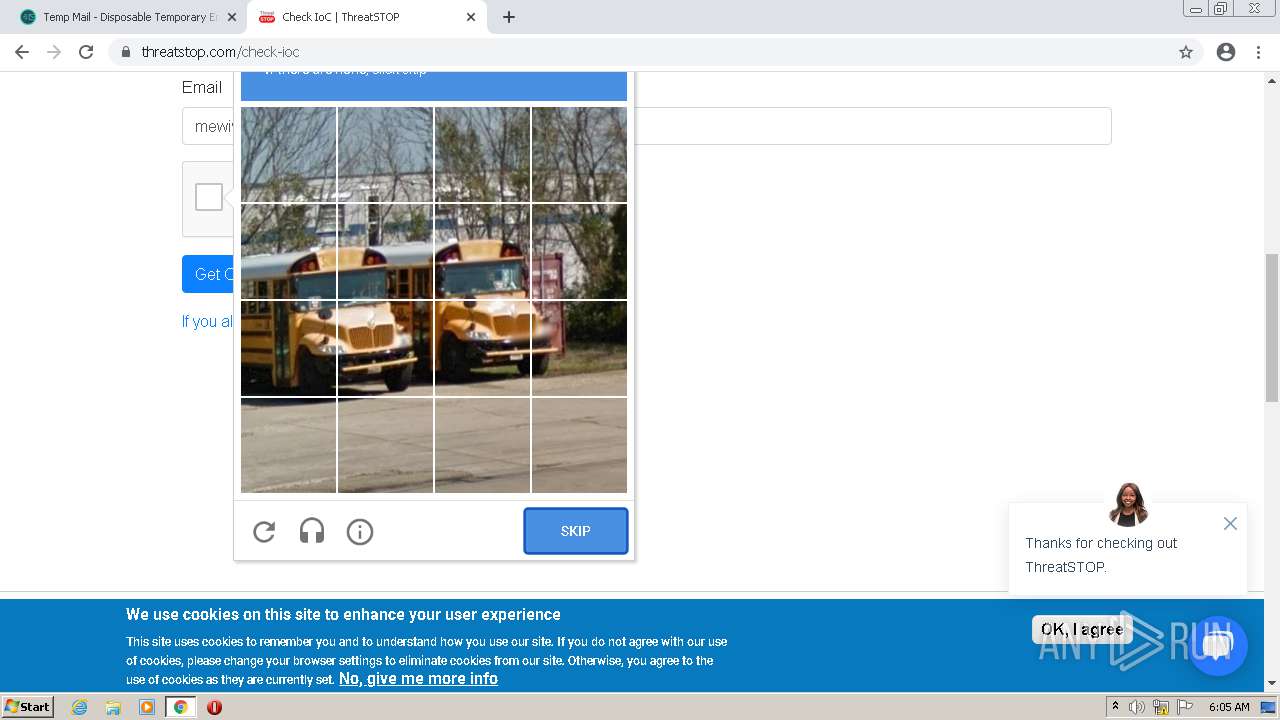Open the red Opera taskbar icon
This screenshot has height=720, width=1280.
point(214,707)
